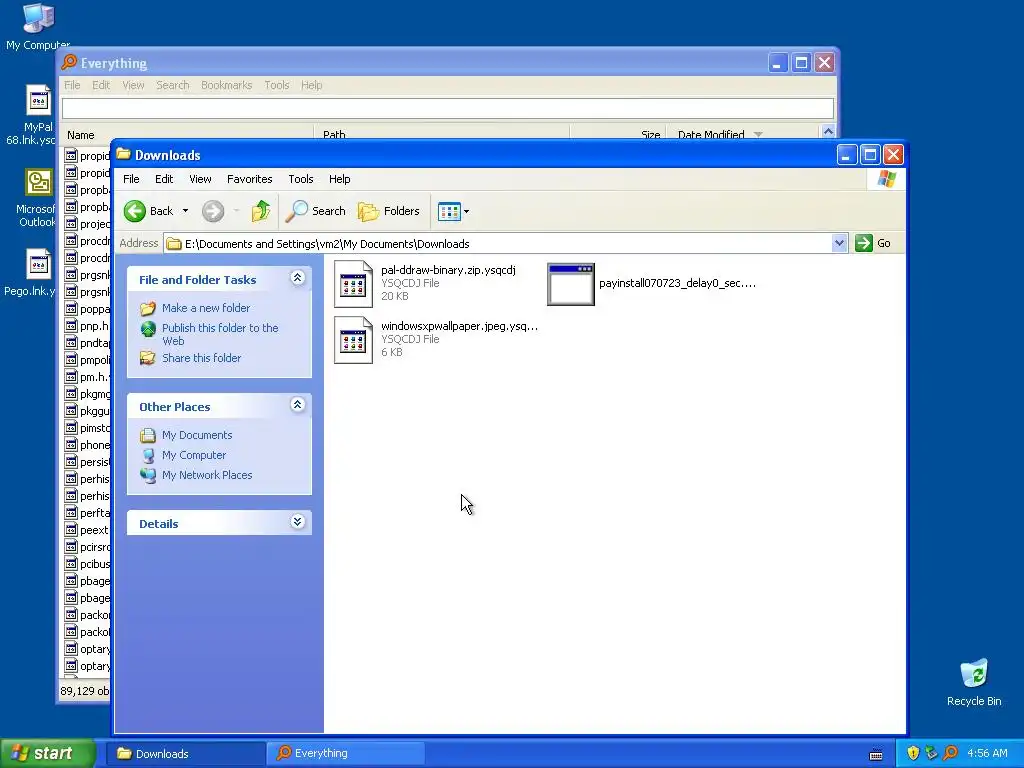Open the Back history dropdown arrow
The image size is (1024, 768).
click(185, 211)
